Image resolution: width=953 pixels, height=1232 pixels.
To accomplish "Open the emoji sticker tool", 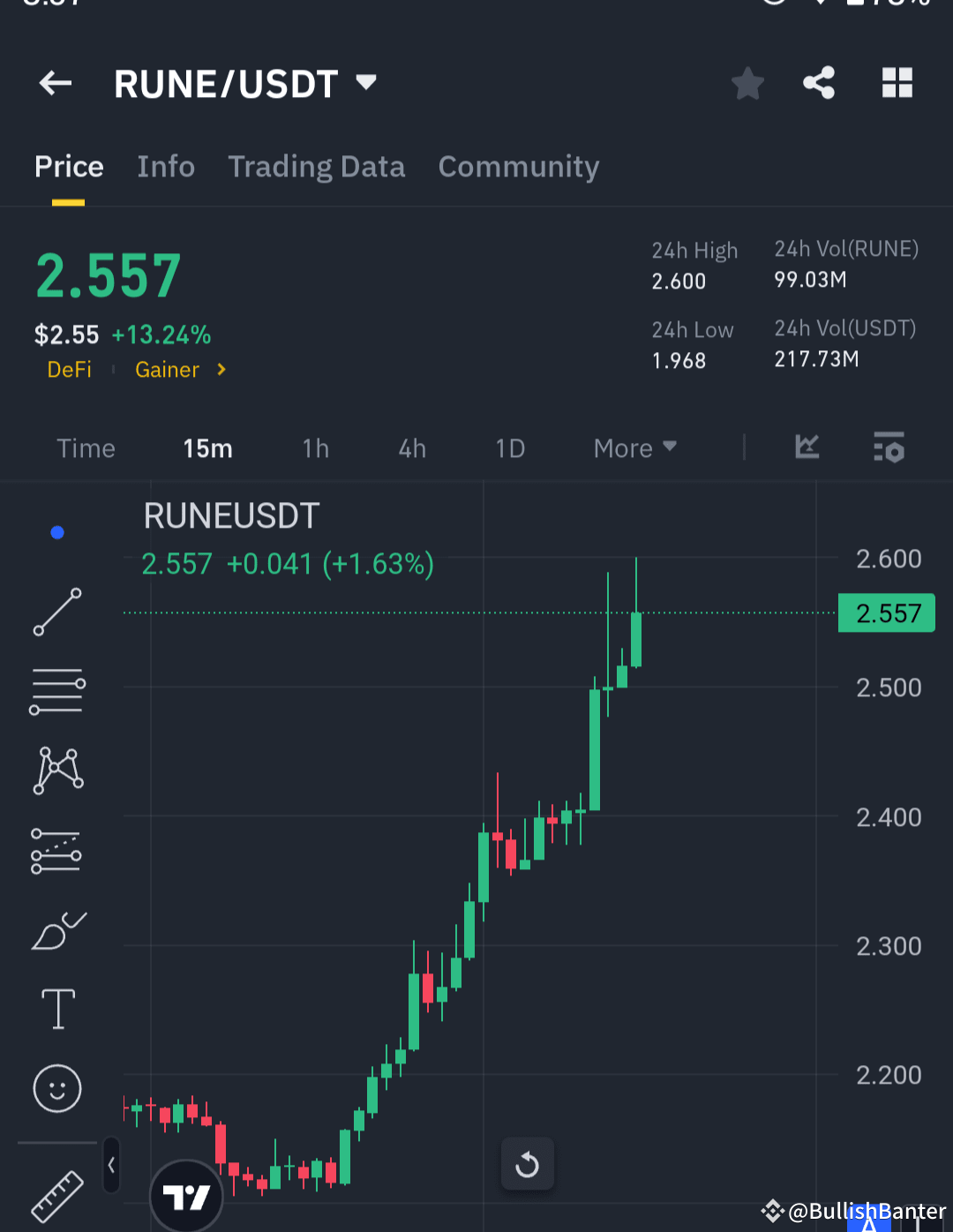I will [56, 1088].
